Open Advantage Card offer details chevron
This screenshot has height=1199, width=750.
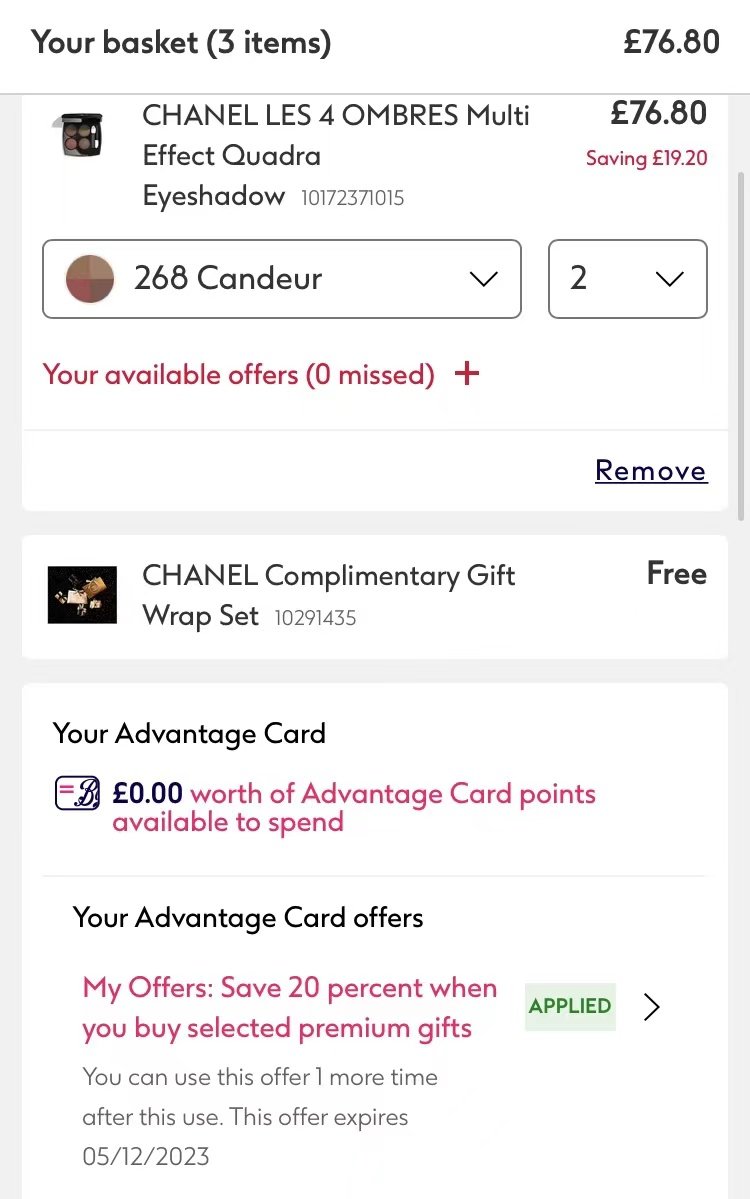point(652,1007)
